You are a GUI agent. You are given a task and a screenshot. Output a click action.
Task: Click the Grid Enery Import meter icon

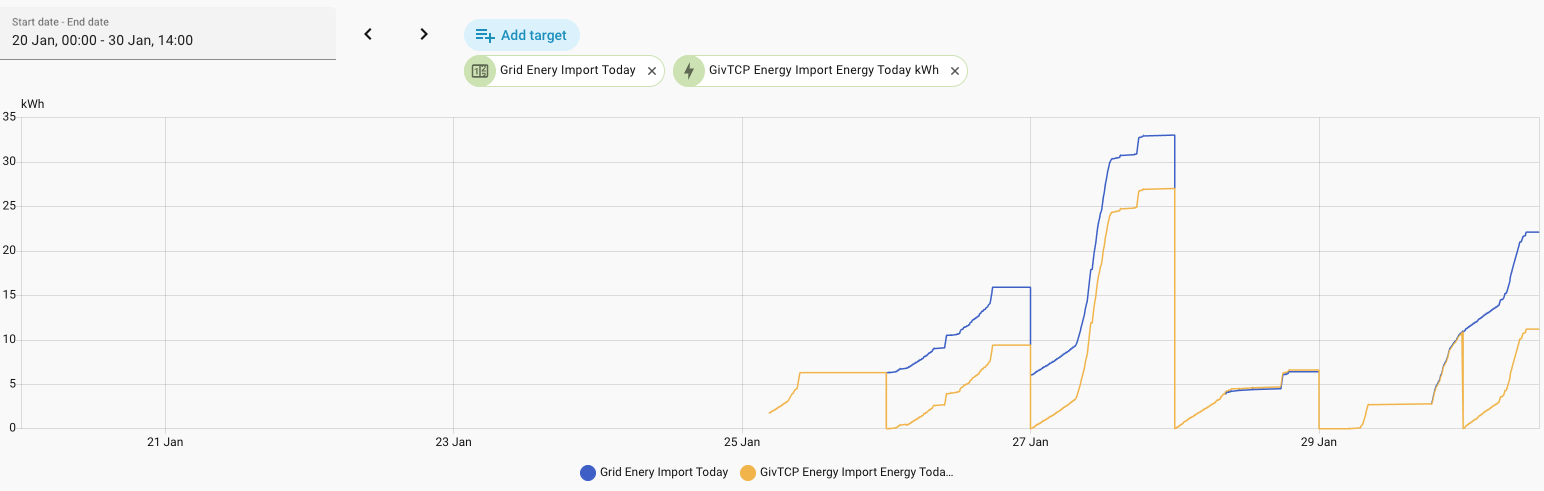480,71
